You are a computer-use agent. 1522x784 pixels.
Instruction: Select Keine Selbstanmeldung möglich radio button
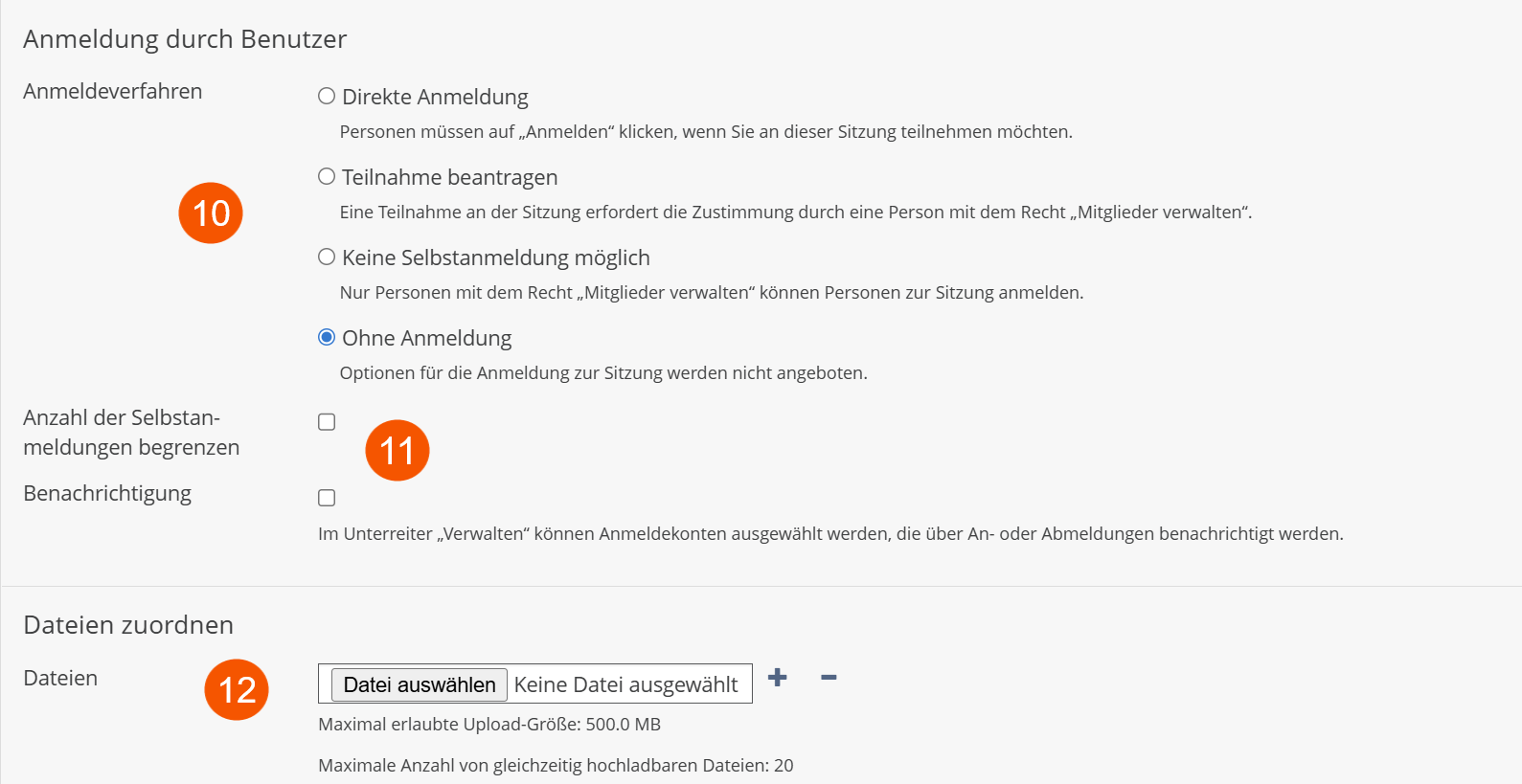(327, 258)
